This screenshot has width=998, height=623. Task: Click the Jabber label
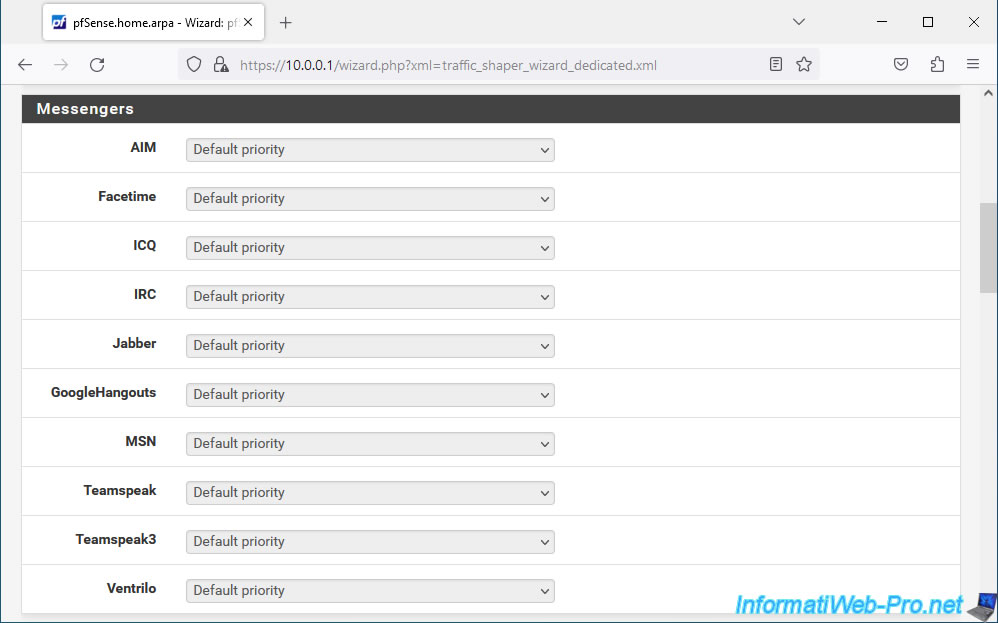click(134, 344)
